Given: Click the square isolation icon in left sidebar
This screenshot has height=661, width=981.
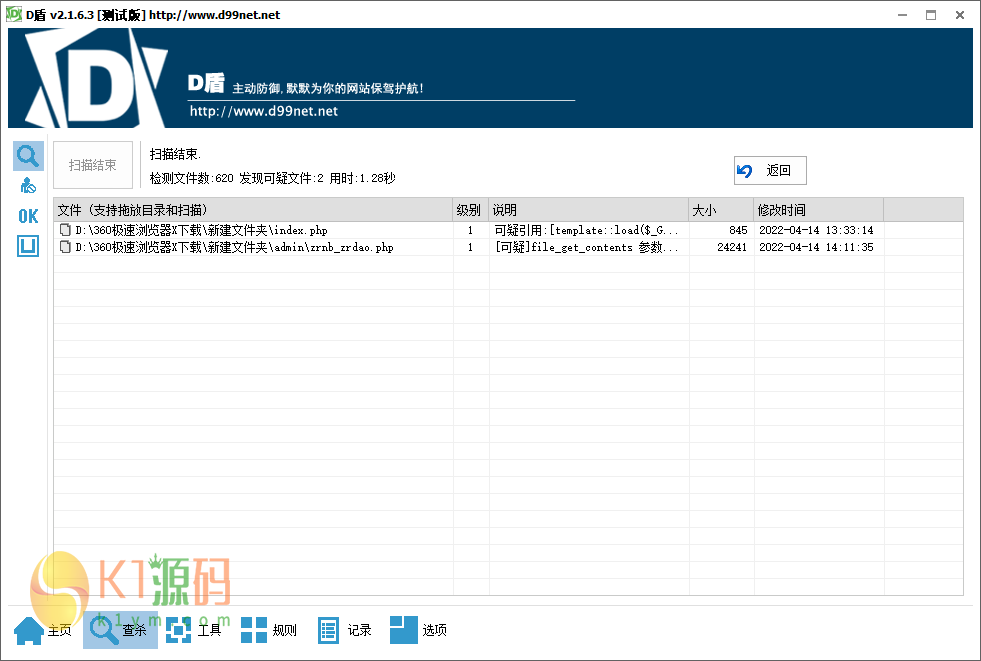Looking at the screenshot, I should click(x=28, y=246).
